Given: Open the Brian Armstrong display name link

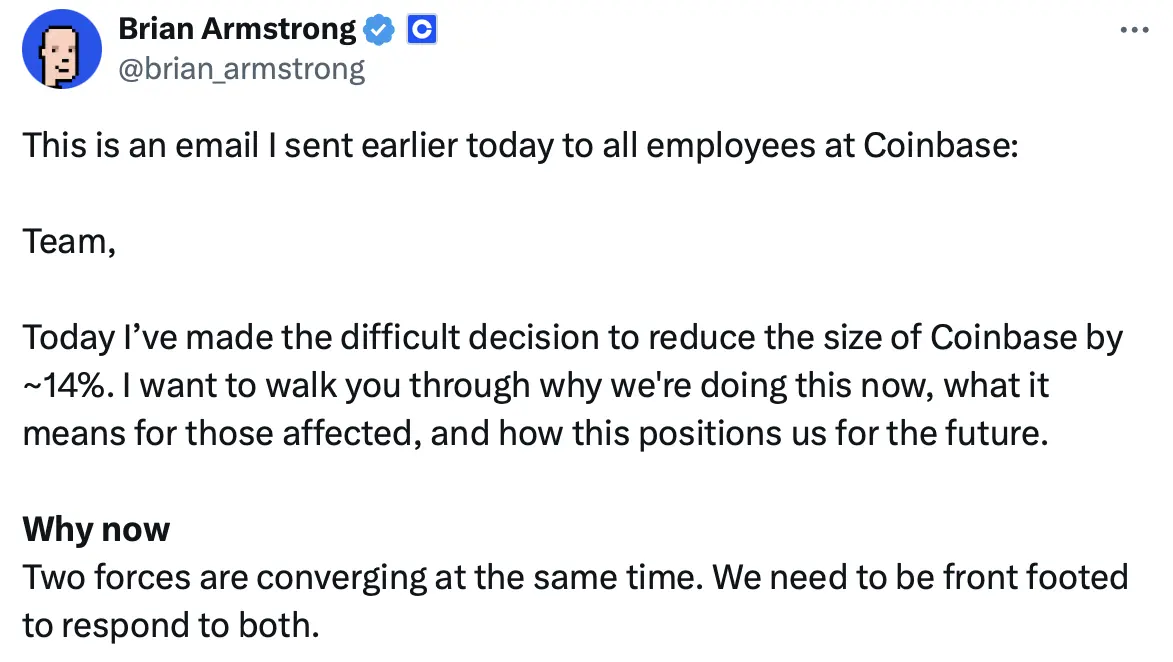Looking at the screenshot, I should [237, 29].
